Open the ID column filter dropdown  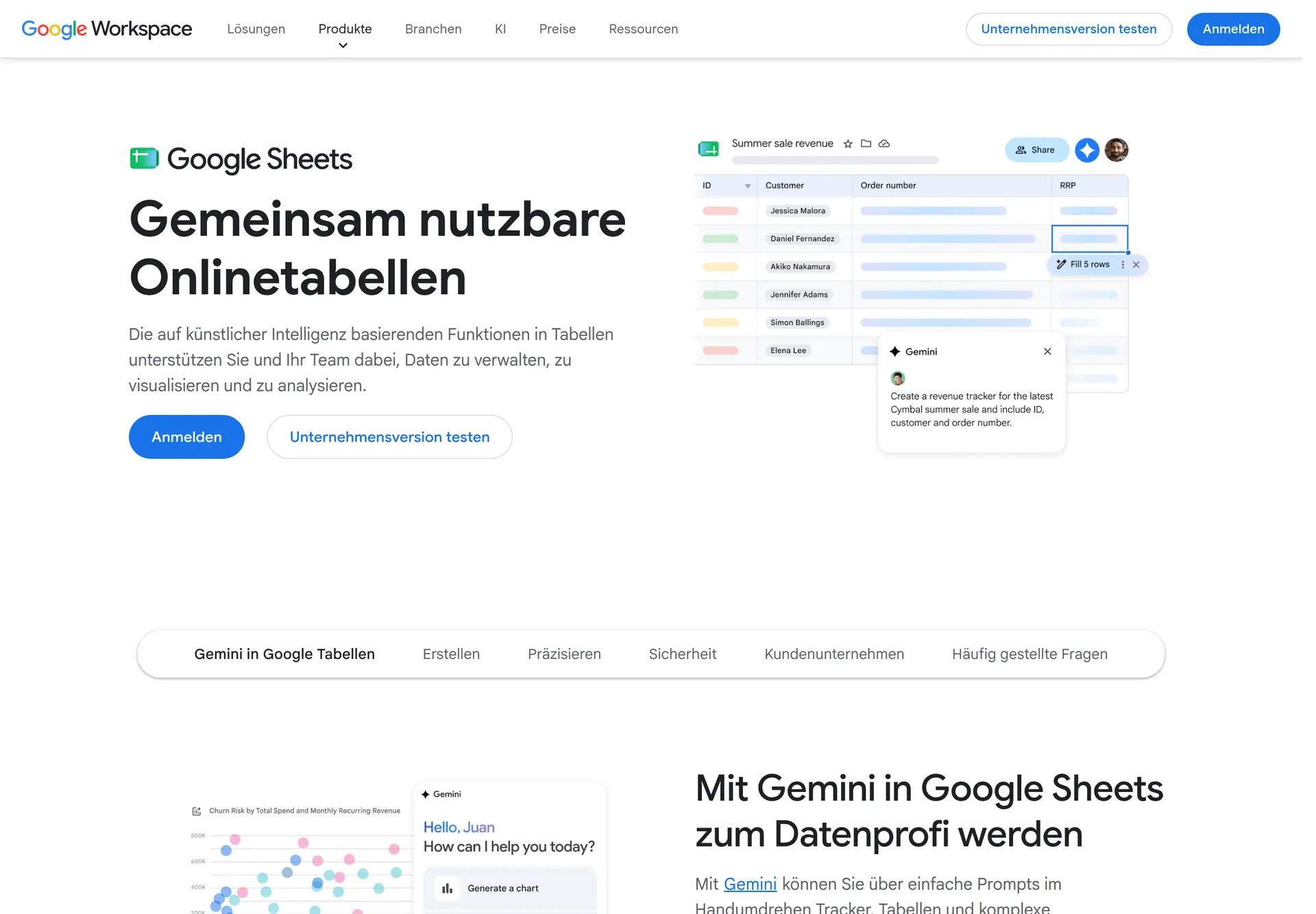pos(748,186)
